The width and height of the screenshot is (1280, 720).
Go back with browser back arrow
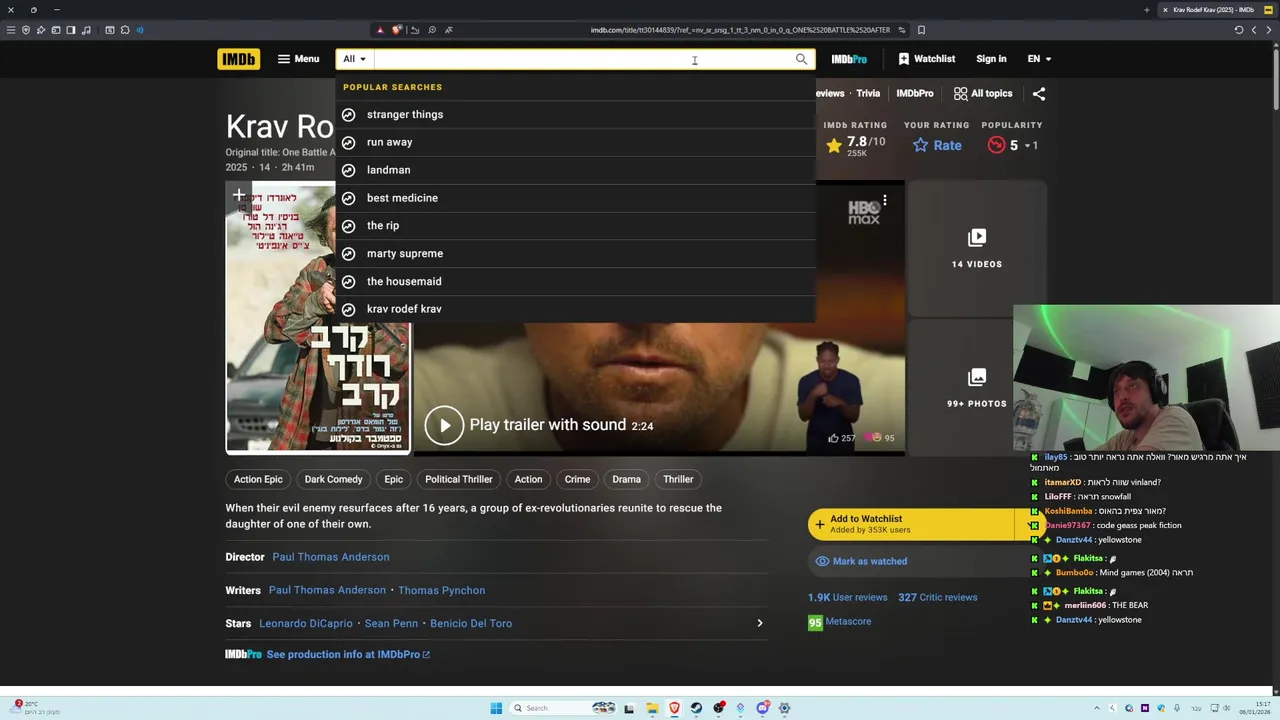click(x=1254, y=30)
